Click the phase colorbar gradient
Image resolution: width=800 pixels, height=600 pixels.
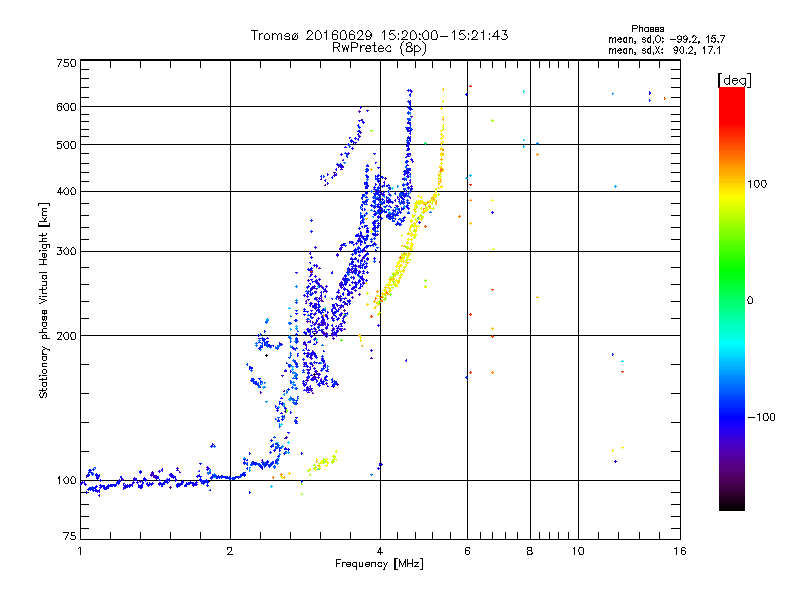point(732,298)
